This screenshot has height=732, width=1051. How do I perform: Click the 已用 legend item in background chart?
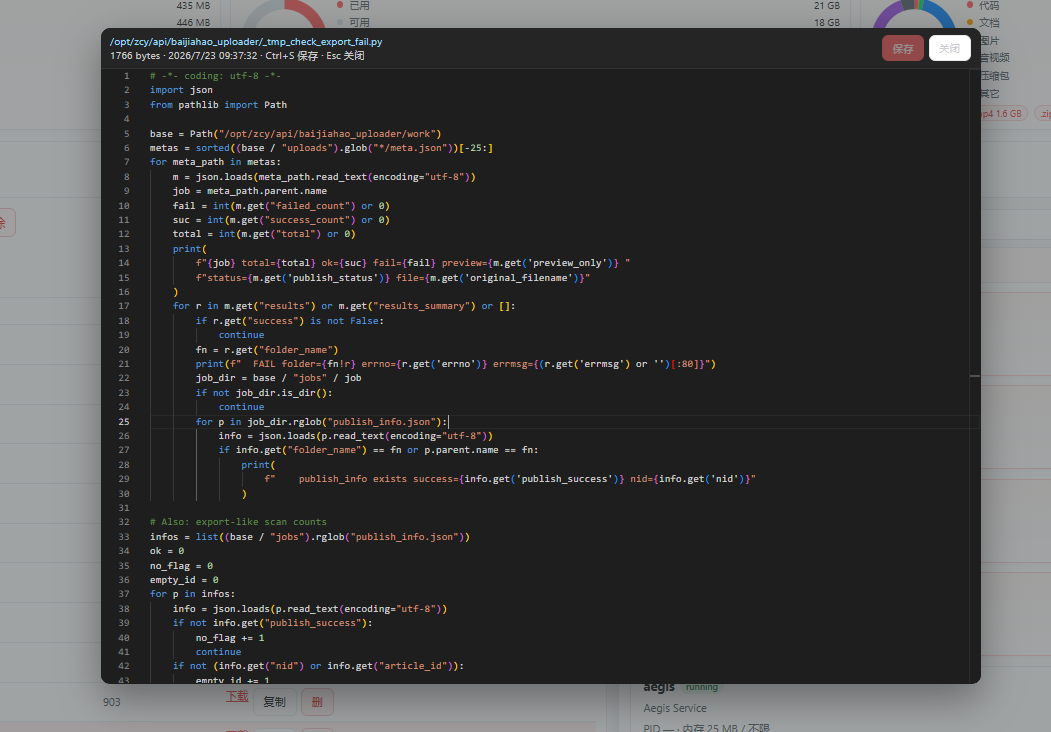[x=353, y=5]
